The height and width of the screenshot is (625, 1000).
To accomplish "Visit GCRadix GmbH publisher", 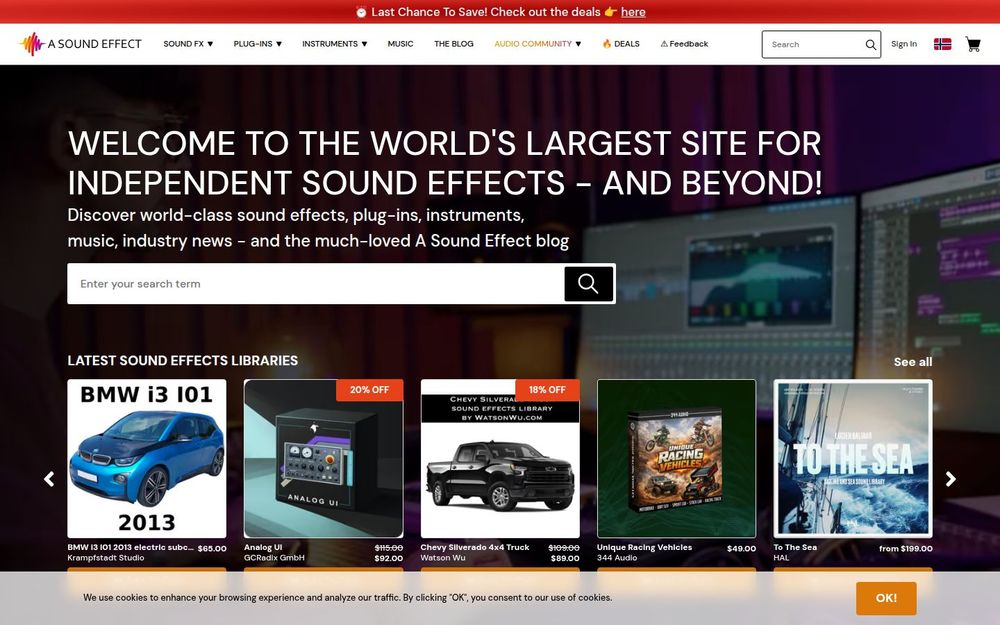I will (x=274, y=558).
